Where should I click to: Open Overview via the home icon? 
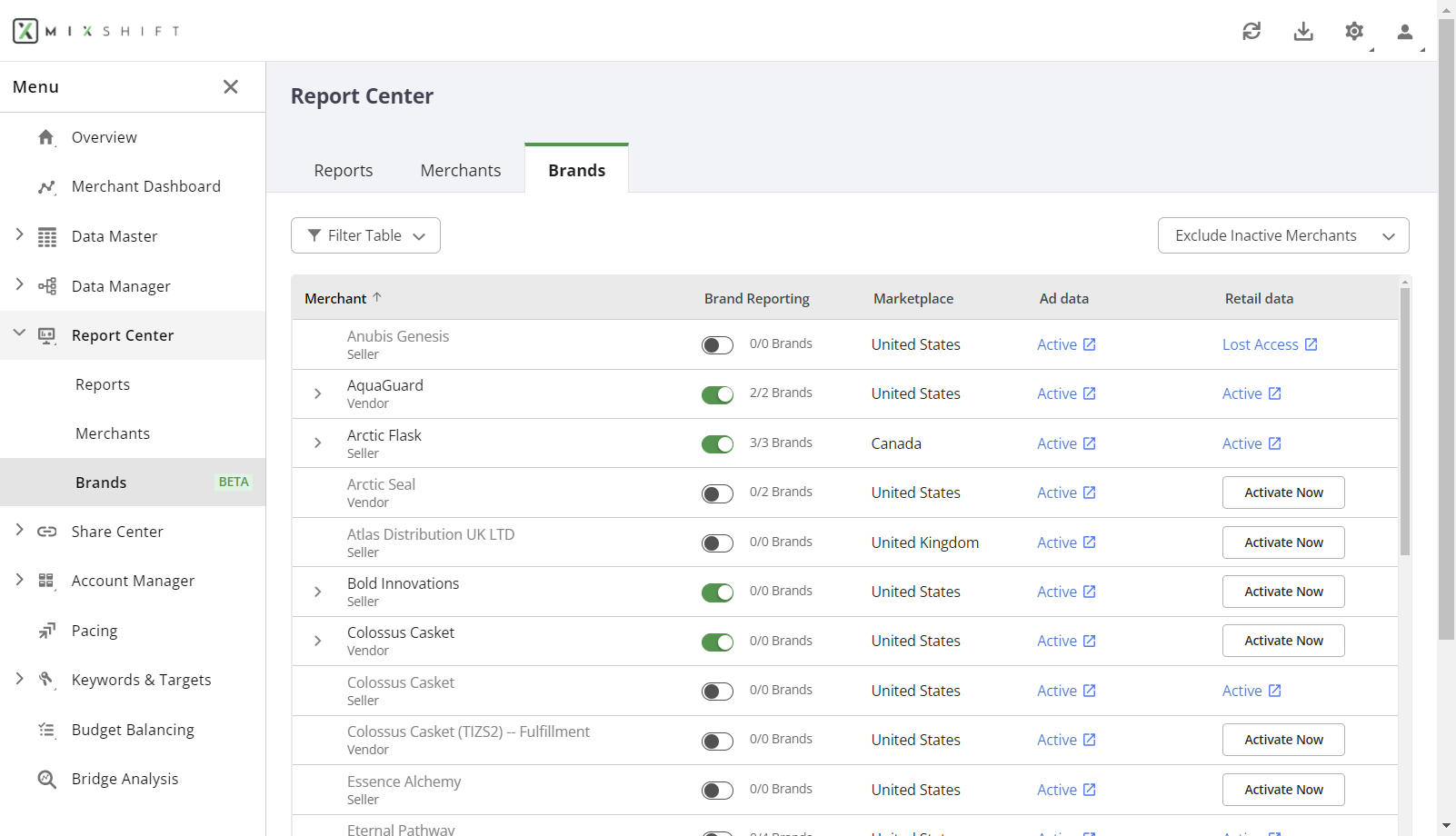pos(46,137)
